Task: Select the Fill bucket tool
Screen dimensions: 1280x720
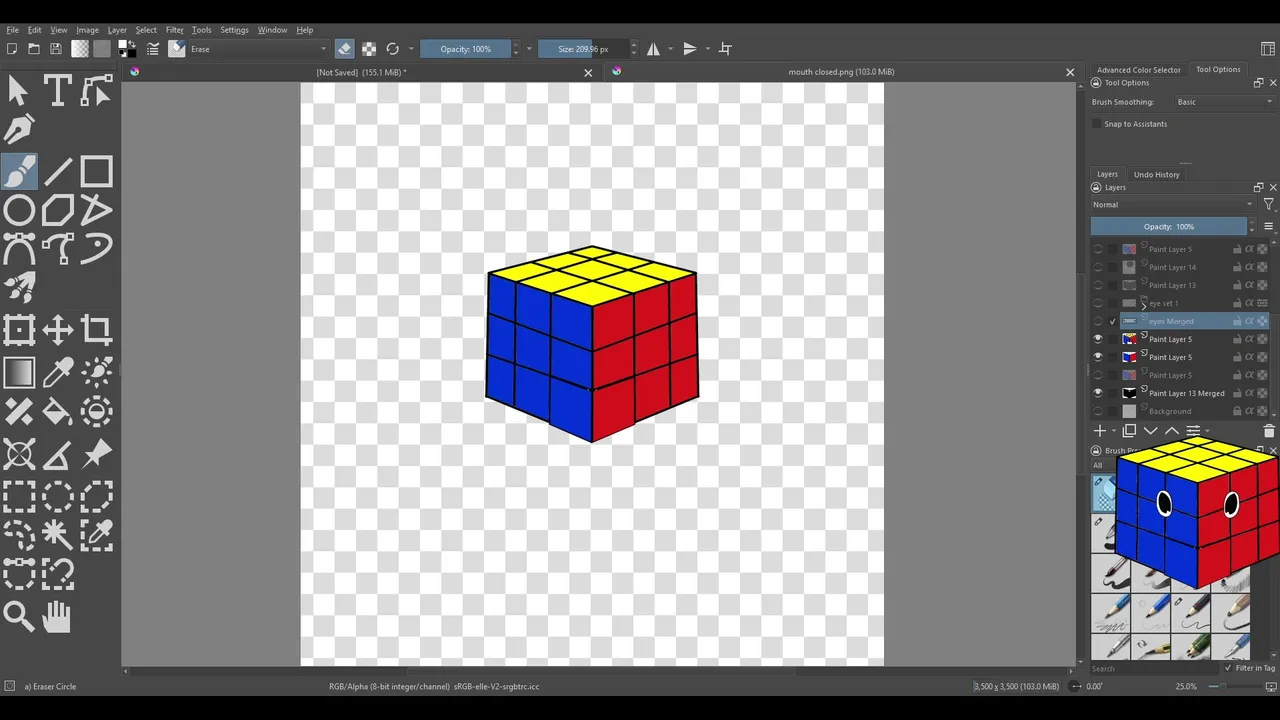Action: pyautogui.click(x=57, y=411)
